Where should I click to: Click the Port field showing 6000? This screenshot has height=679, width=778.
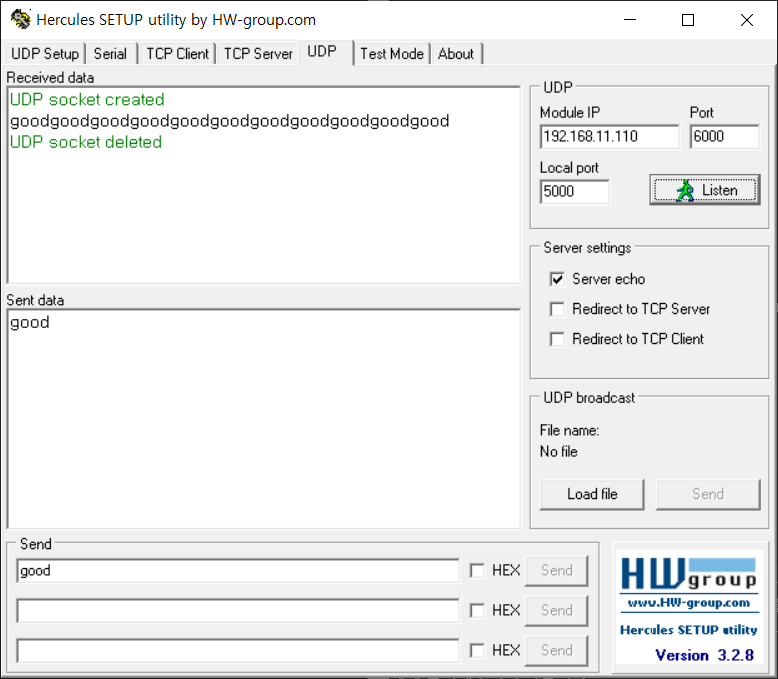point(723,137)
